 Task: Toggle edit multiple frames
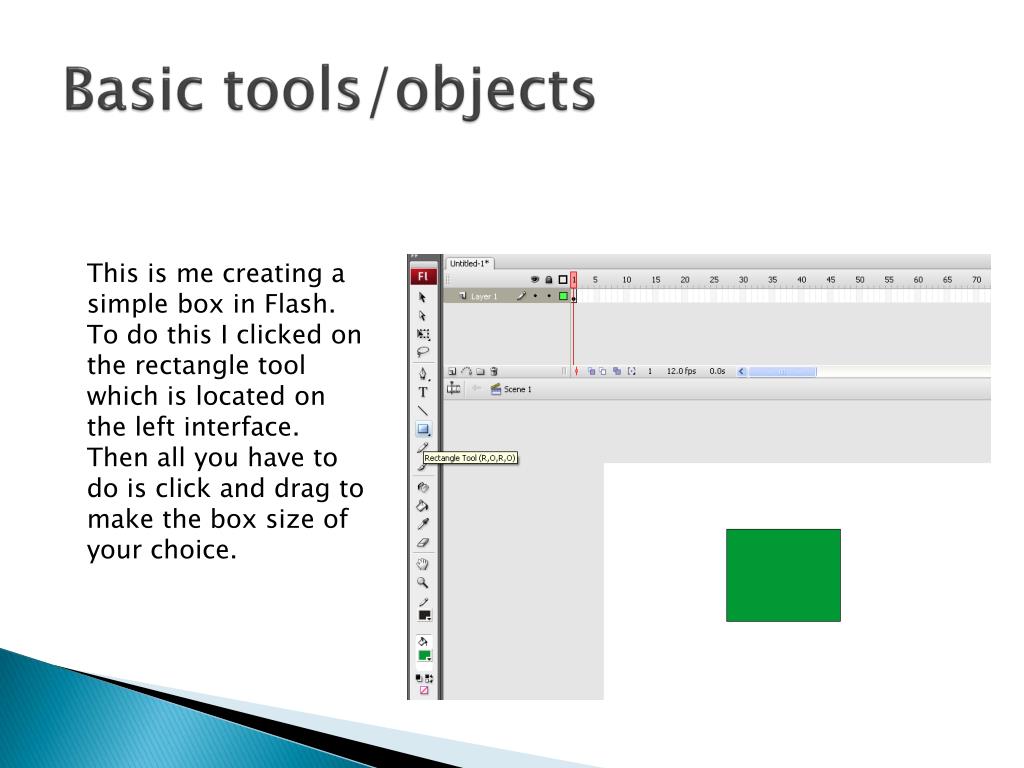tap(617, 371)
